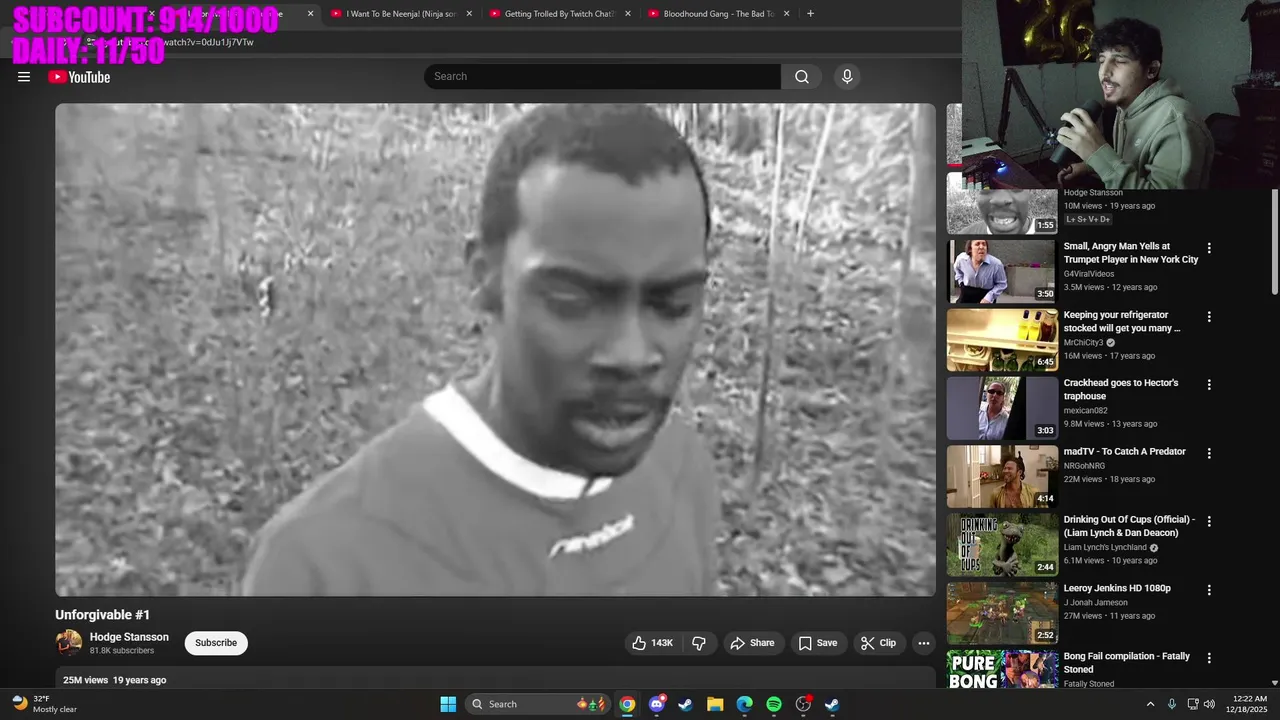Expand the video description box
The width and height of the screenshot is (1280, 720).
pyautogui.click(x=495, y=679)
